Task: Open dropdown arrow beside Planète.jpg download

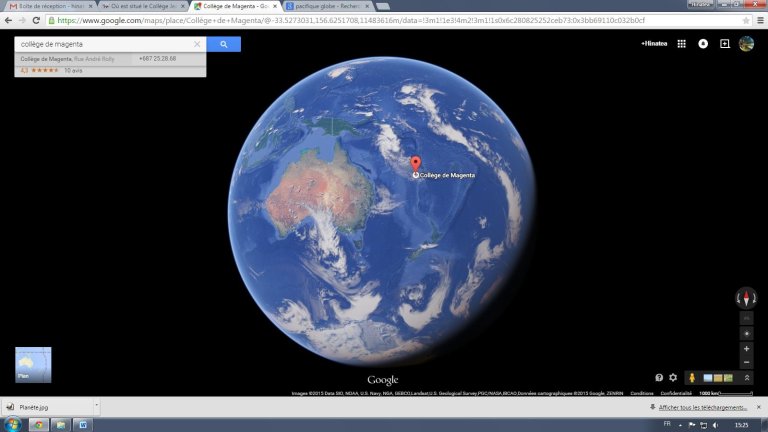Action: (x=96, y=407)
